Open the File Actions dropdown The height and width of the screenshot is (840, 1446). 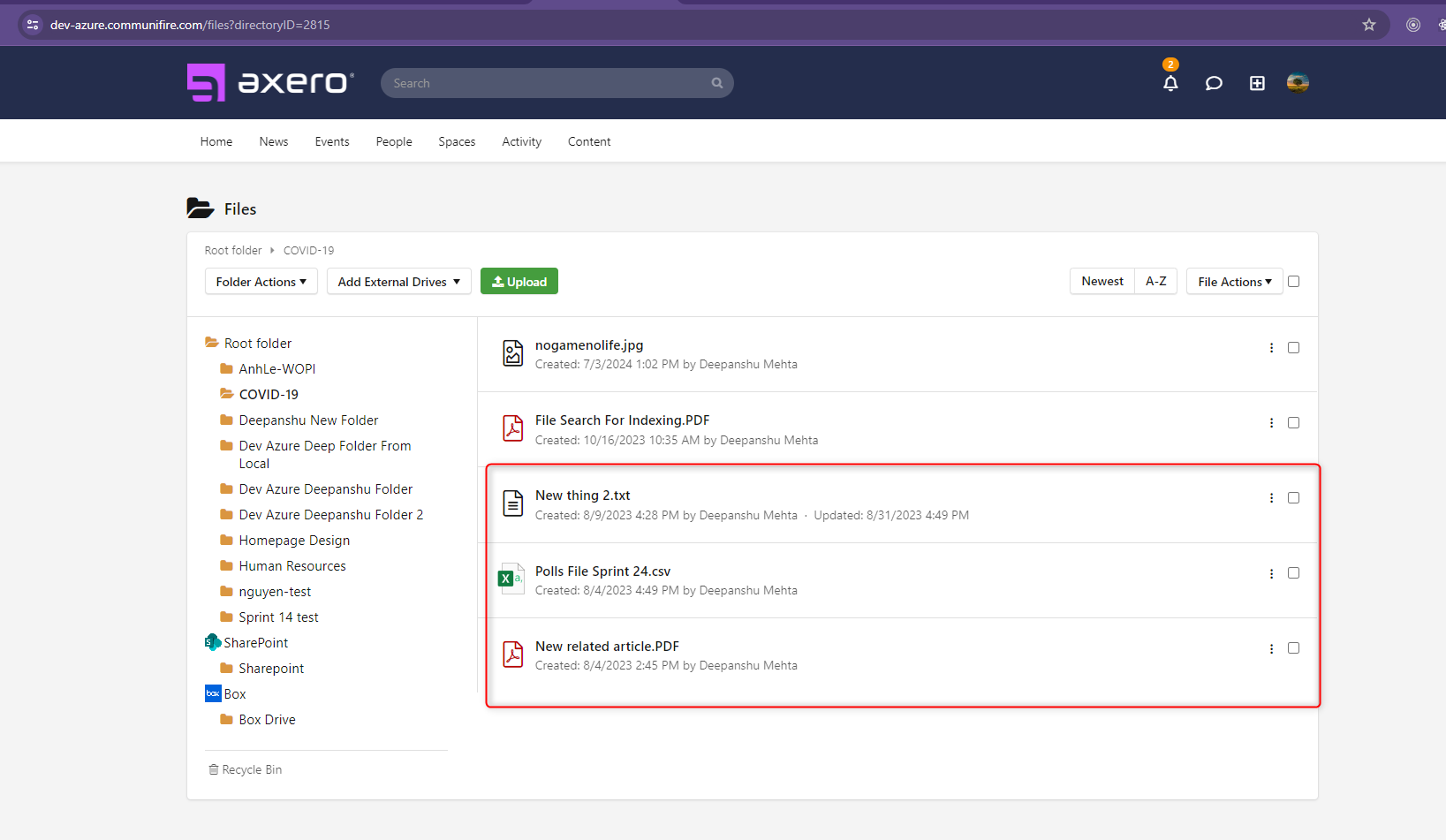tap(1235, 282)
